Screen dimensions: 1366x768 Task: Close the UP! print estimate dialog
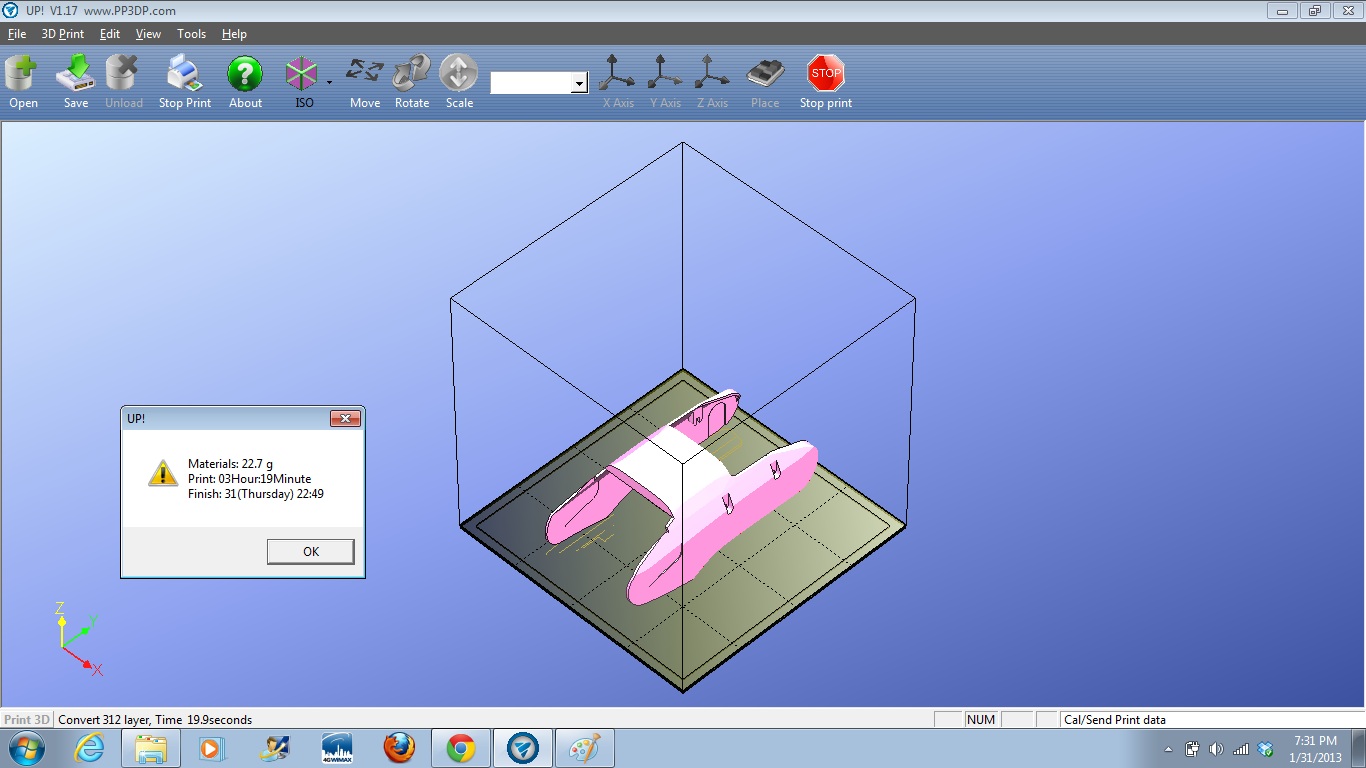tap(345, 418)
